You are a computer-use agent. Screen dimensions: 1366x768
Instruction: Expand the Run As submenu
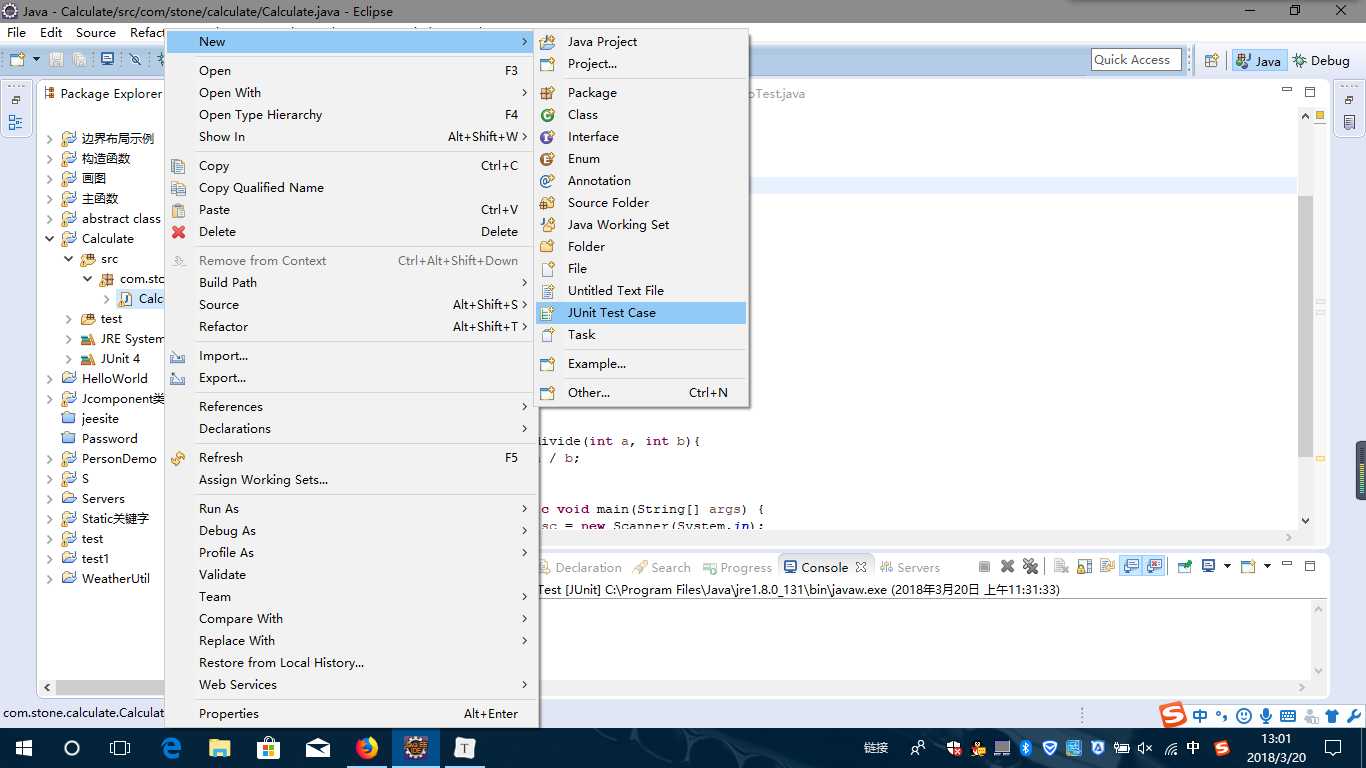(524, 509)
